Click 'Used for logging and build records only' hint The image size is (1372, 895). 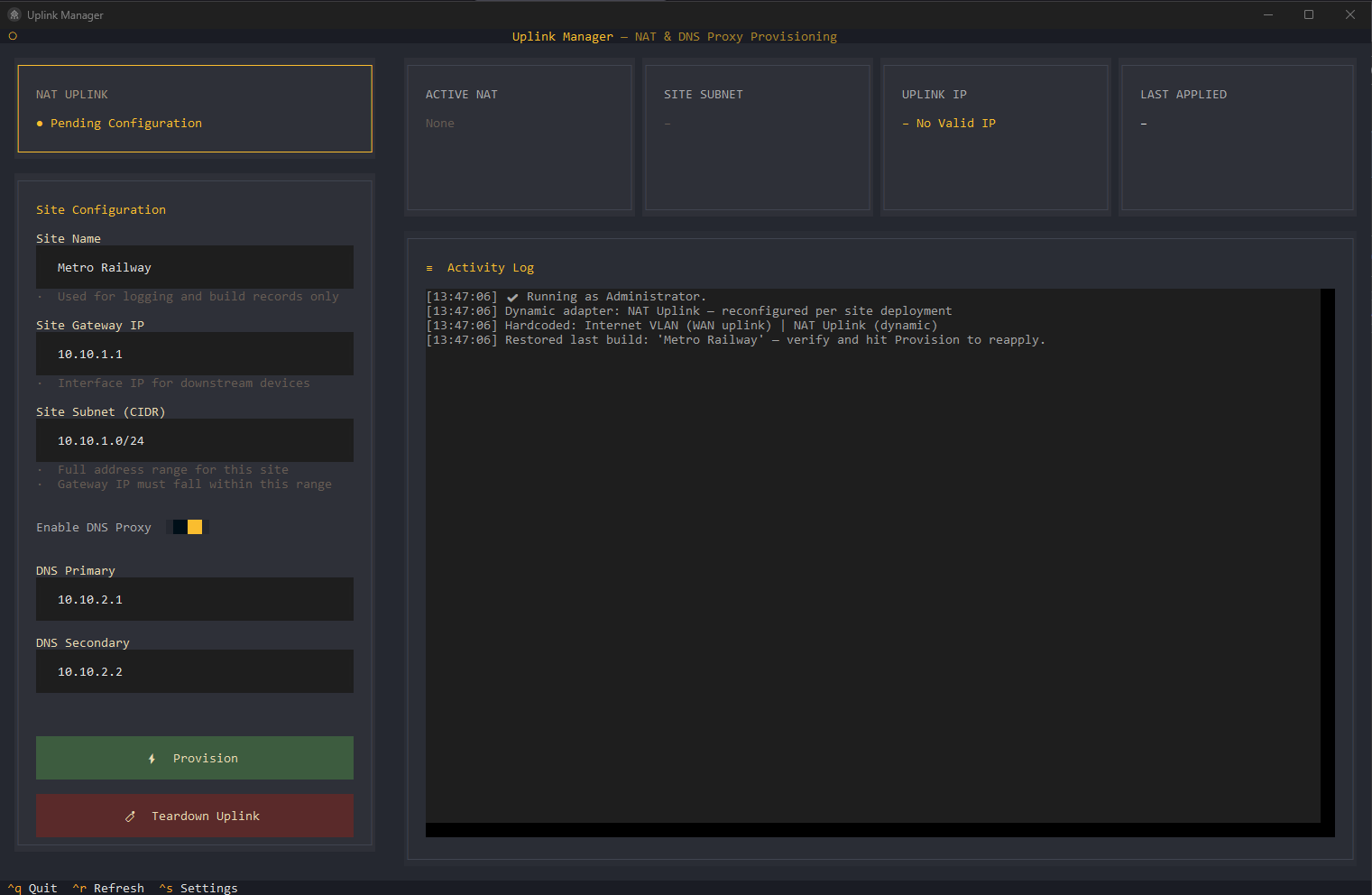tap(198, 297)
